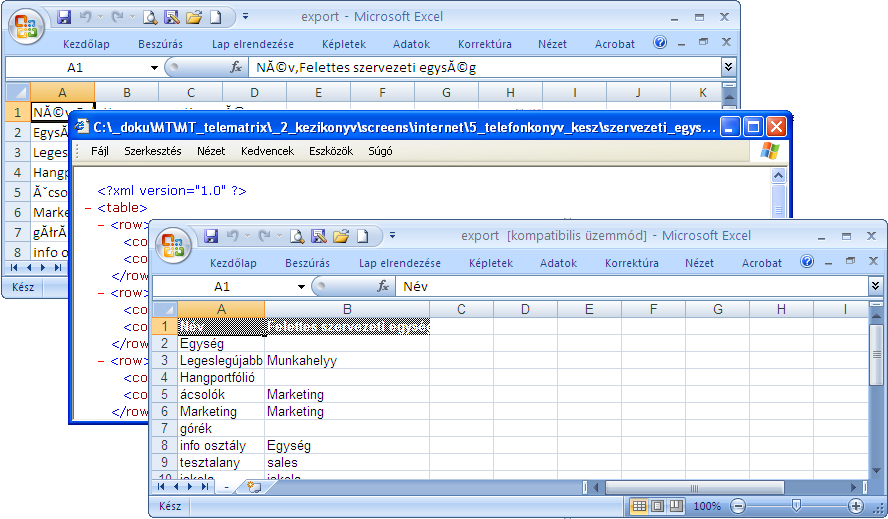888x519 pixels.
Task: Click Redo in back Excel quick access toolbar
Action: tap(117, 17)
